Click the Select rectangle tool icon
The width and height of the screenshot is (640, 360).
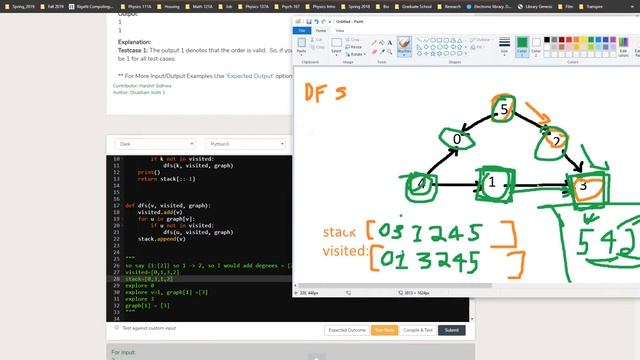[336, 42]
